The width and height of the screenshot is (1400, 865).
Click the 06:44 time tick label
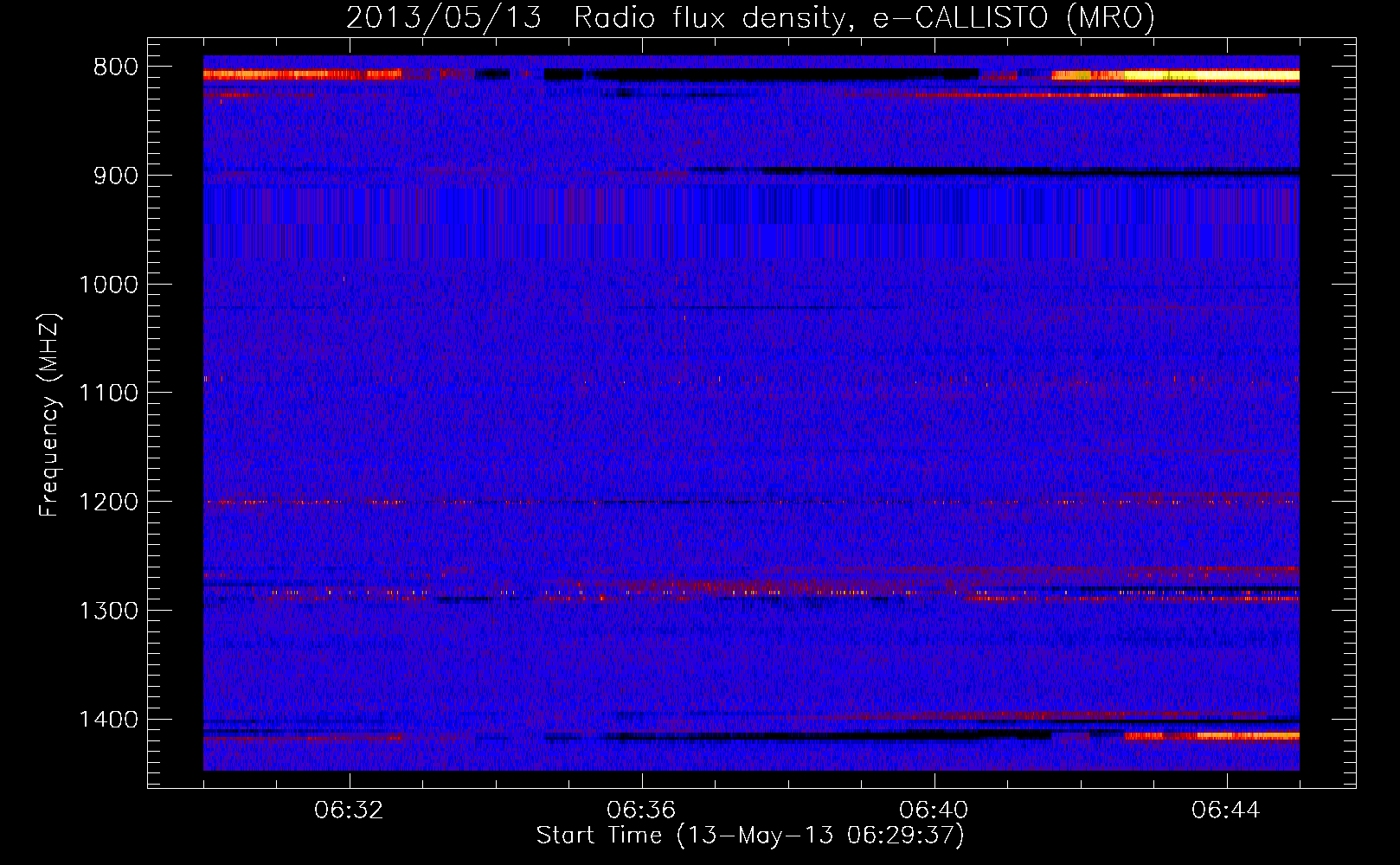click(1226, 811)
